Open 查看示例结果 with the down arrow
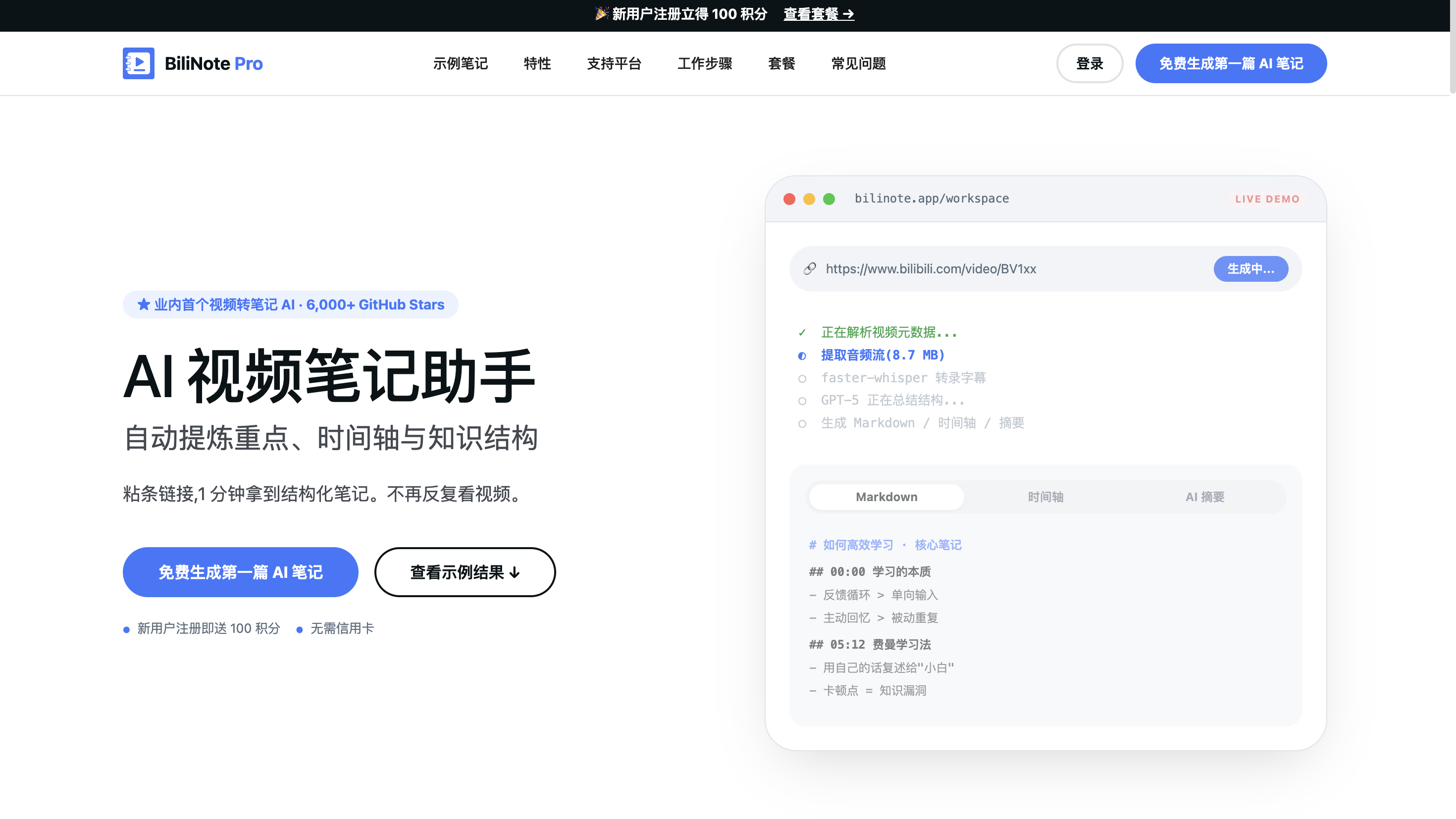 [x=465, y=572]
